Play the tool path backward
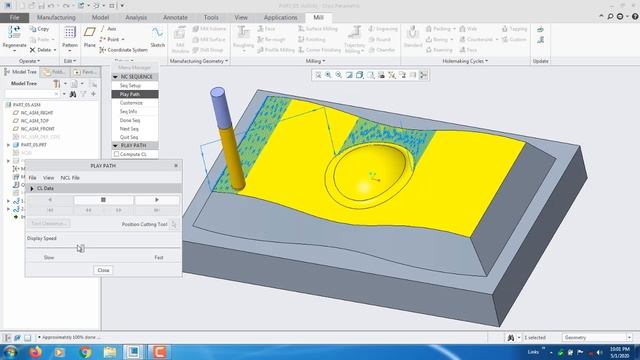The height and width of the screenshot is (360, 640). pyautogui.click(x=50, y=200)
